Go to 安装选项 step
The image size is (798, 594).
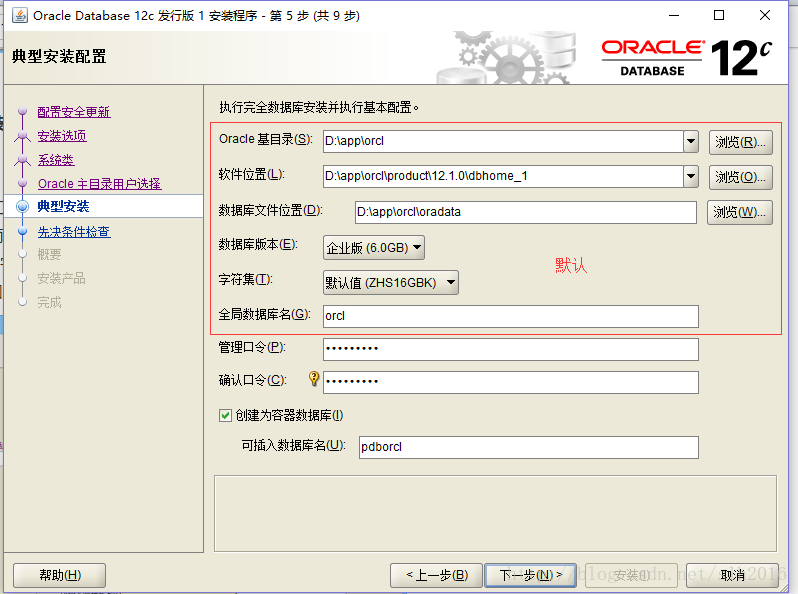62,136
